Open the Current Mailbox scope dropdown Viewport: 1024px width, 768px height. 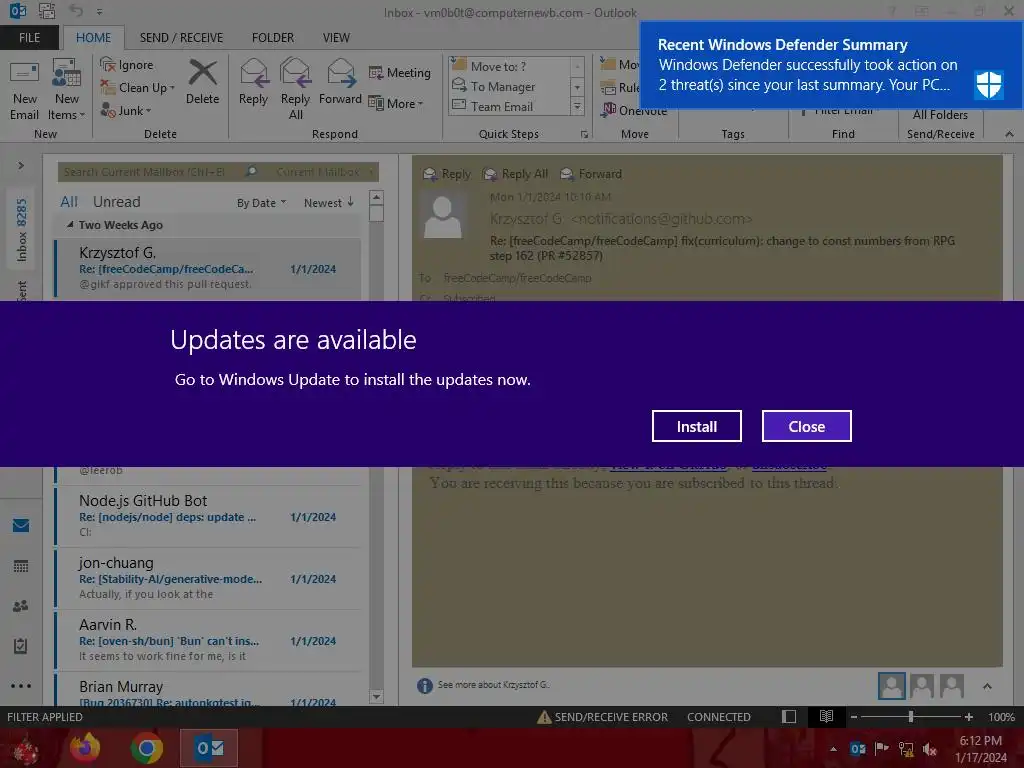[x=325, y=172]
